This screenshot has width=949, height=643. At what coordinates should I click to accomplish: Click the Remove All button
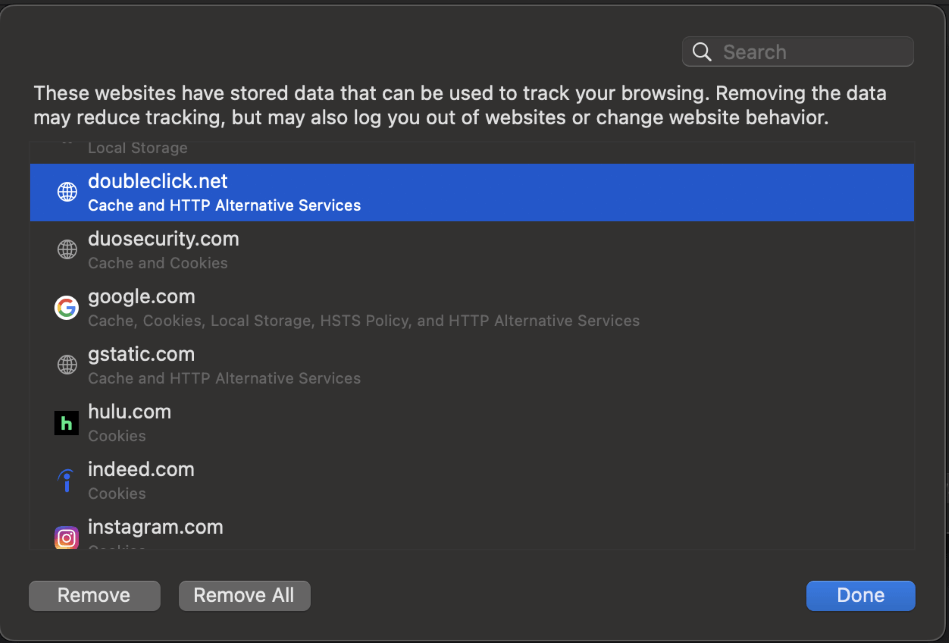point(245,596)
